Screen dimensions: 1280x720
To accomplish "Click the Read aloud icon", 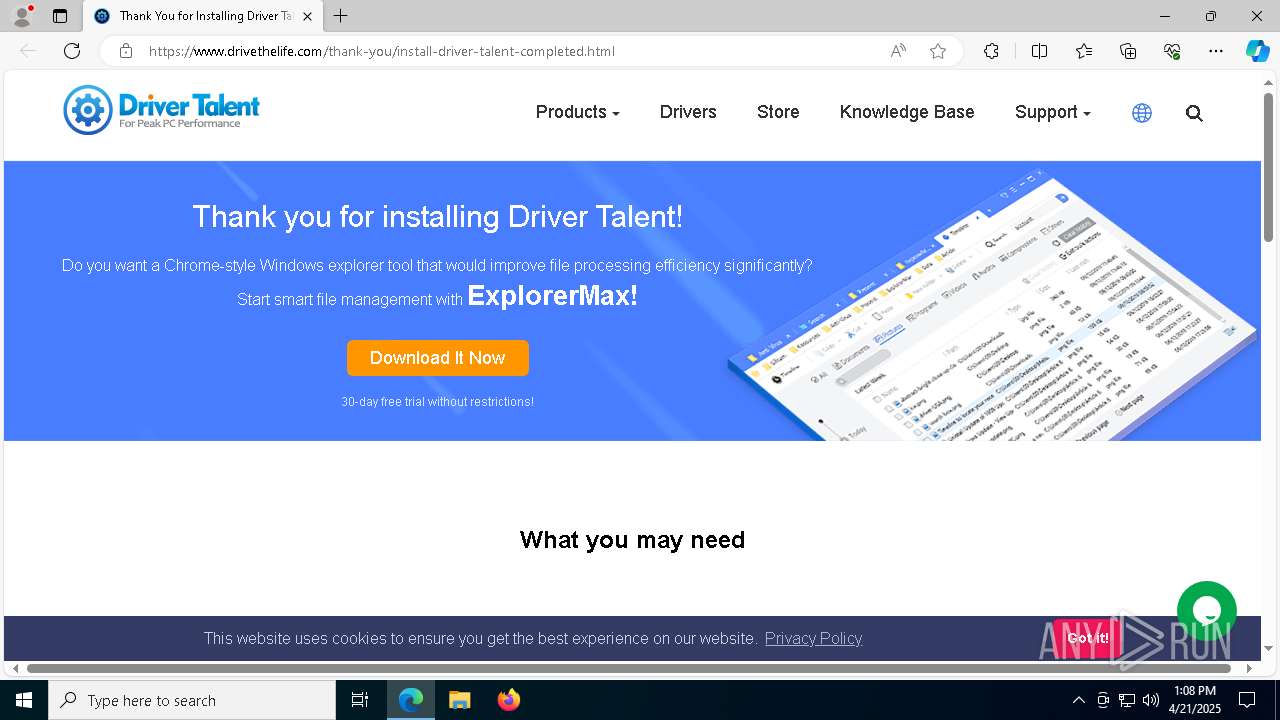I will pyautogui.click(x=898, y=51).
